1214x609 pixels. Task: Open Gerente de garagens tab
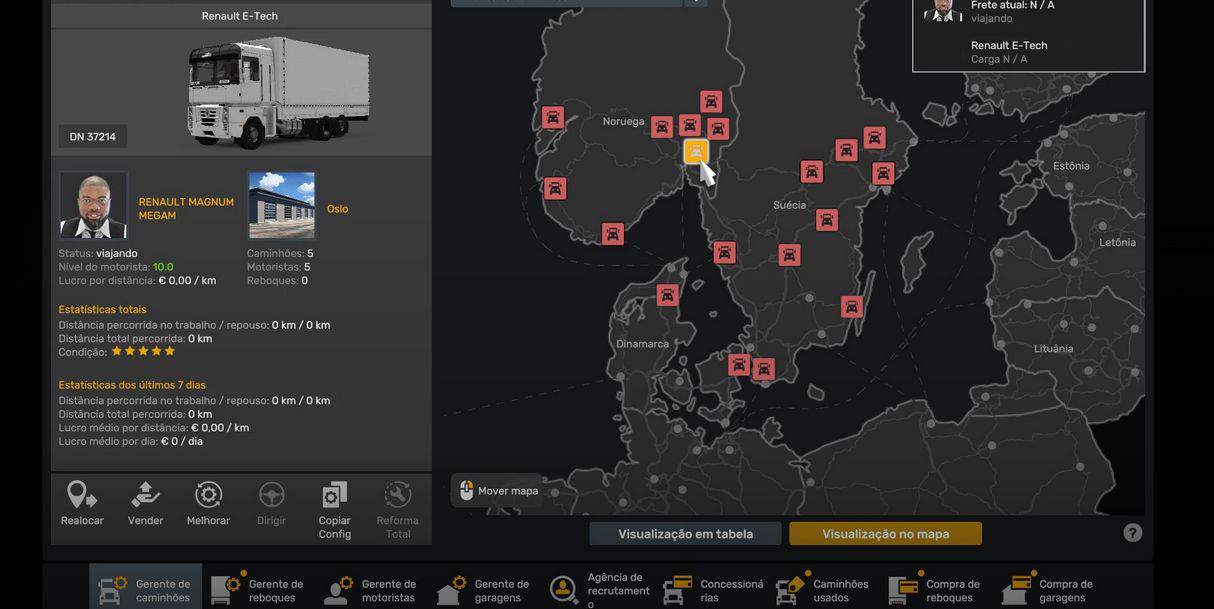484,590
